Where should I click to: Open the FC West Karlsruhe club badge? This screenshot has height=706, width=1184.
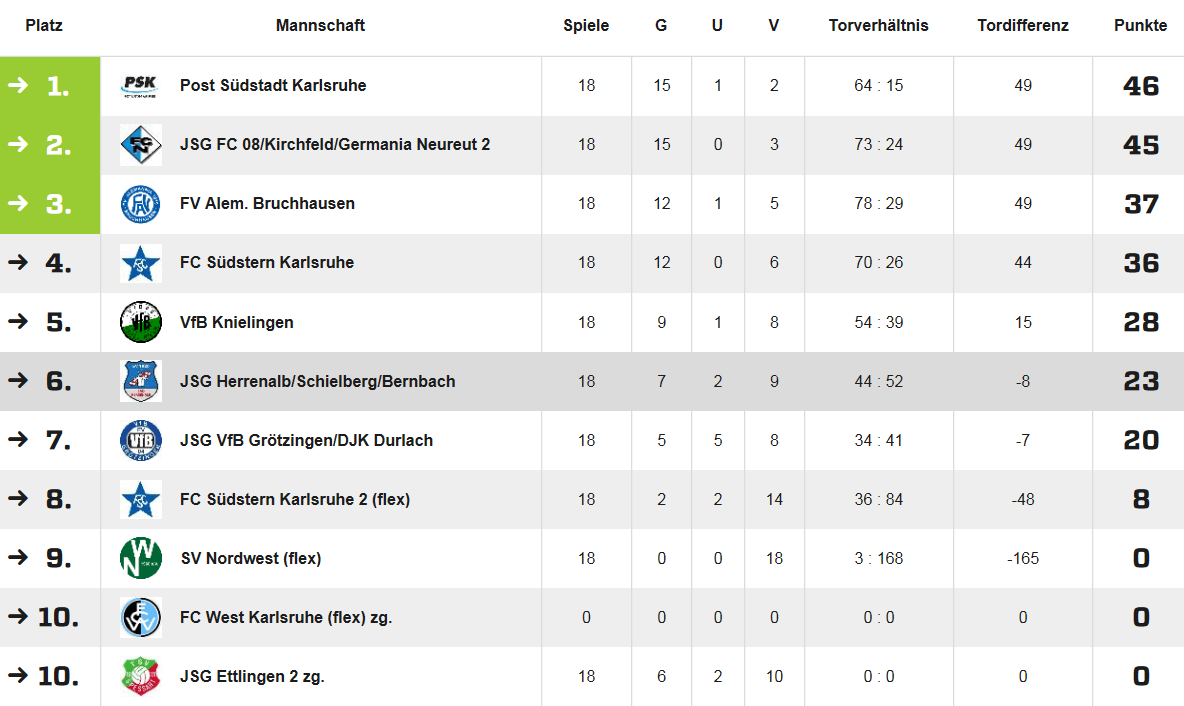[140, 618]
